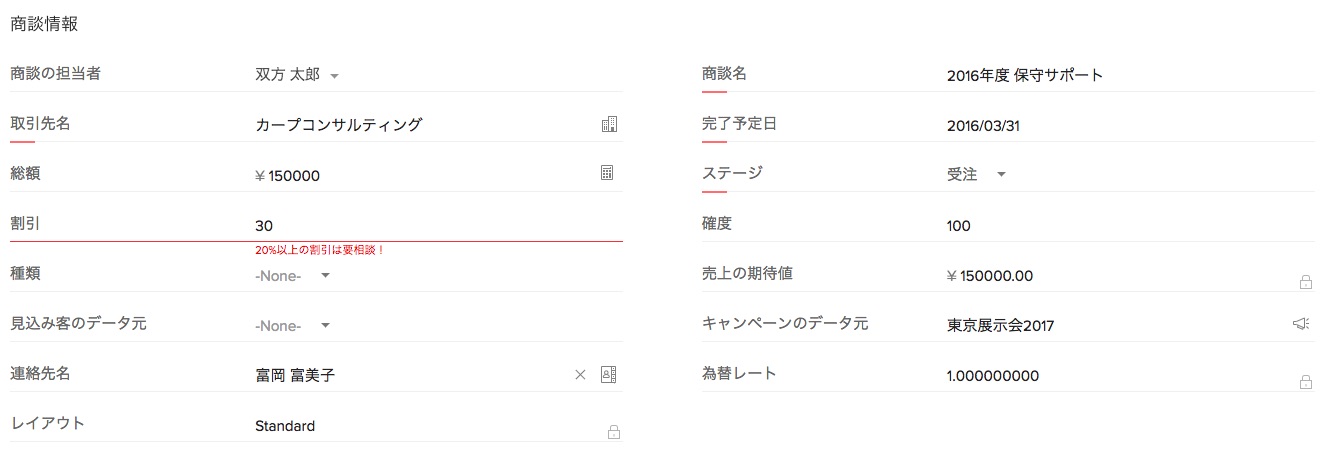Click lock icon in 売上の期待値 field
The image size is (1335, 451).
point(1305,282)
